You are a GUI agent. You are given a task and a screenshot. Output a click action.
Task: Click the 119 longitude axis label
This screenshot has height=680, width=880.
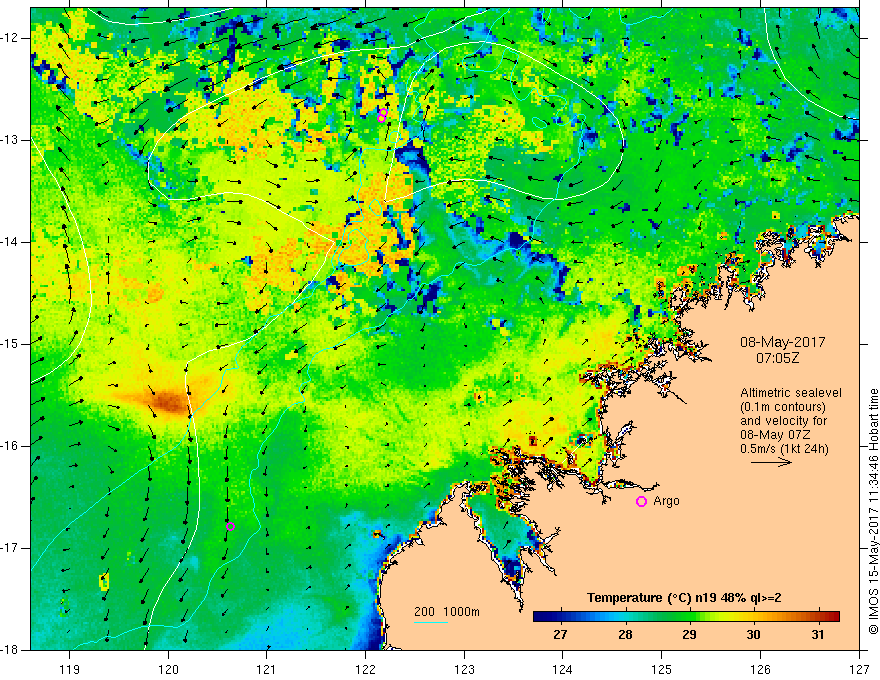coord(69,669)
